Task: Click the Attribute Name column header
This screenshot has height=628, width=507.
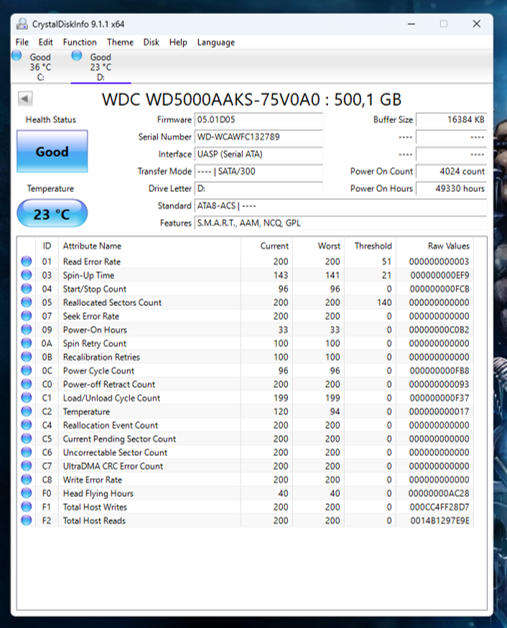Action: click(x=150, y=246)
